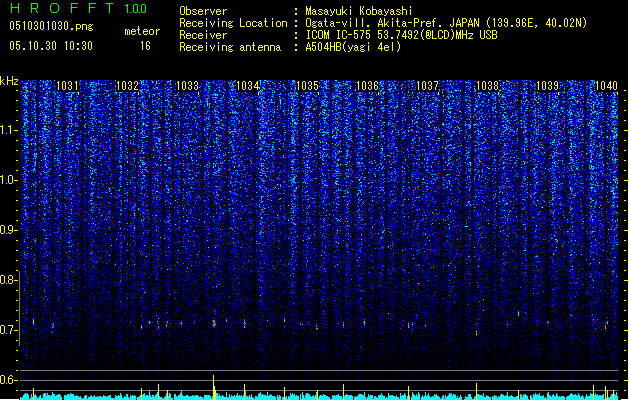Click the 1037 time marker

(428, 86)
